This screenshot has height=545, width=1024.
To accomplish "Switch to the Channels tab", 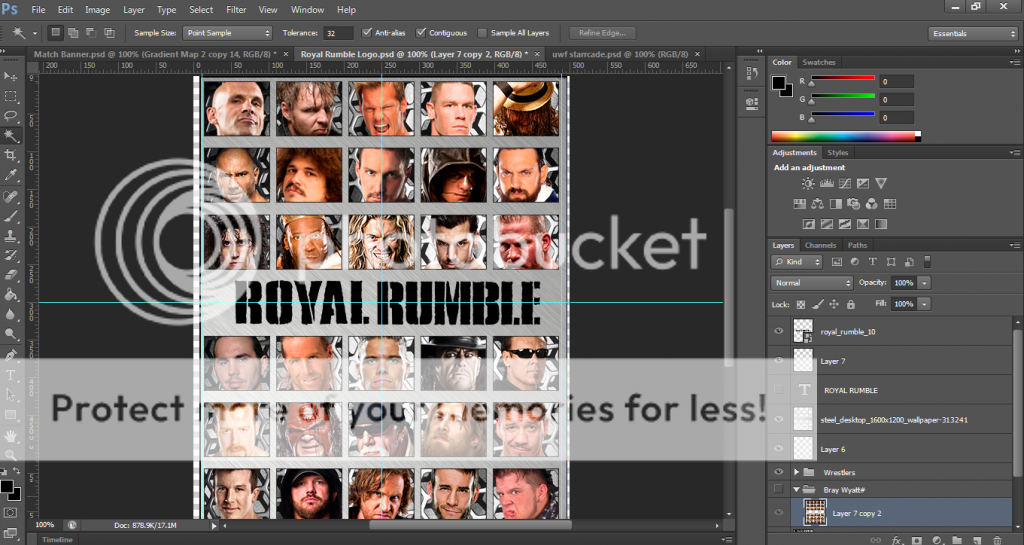I will [820, 245].
